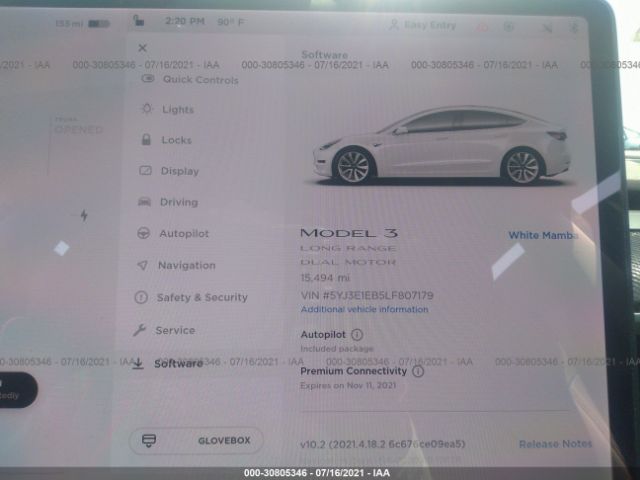Tap the MODEL 3 heading

[x=349, y=233]
